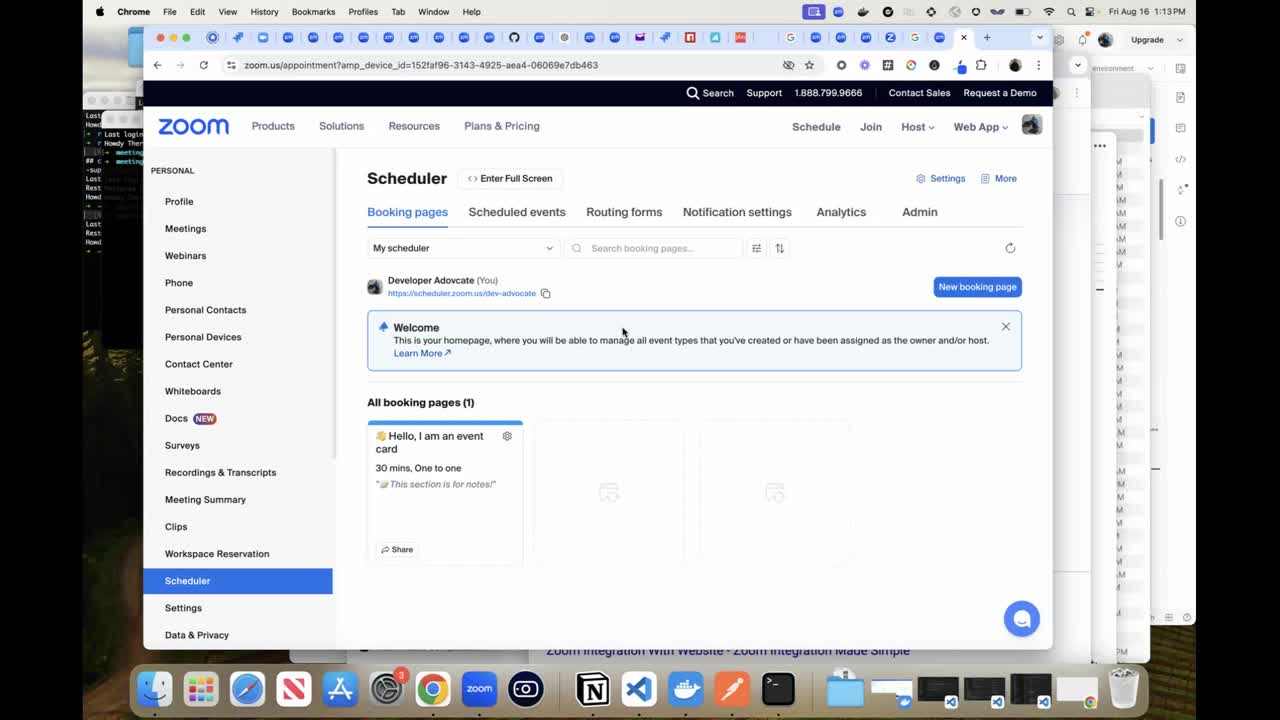Open Finder from the Dock

[x=155, y=689]
